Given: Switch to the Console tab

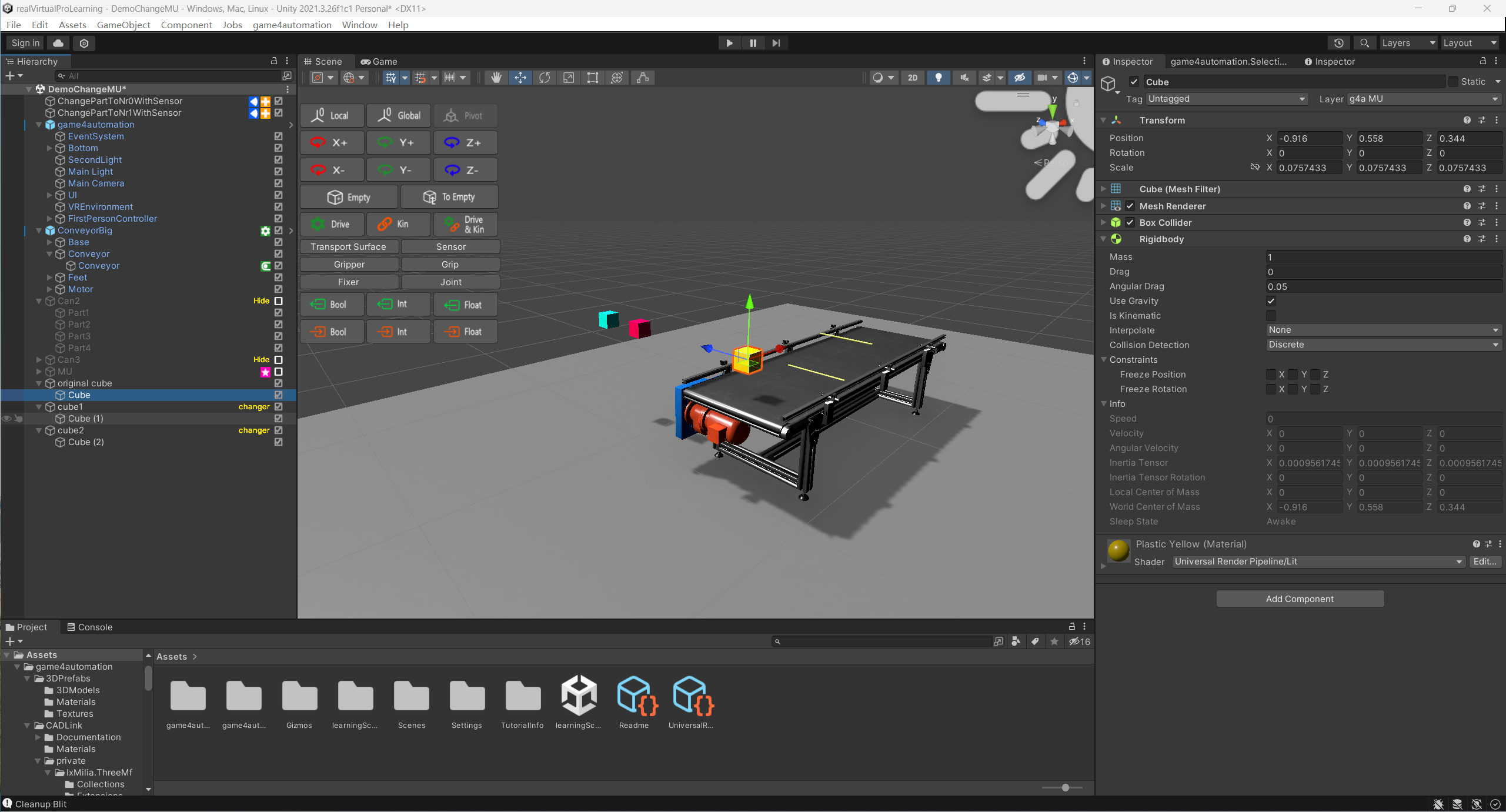Looking at the screenshot, I should [x=90, y=627].
